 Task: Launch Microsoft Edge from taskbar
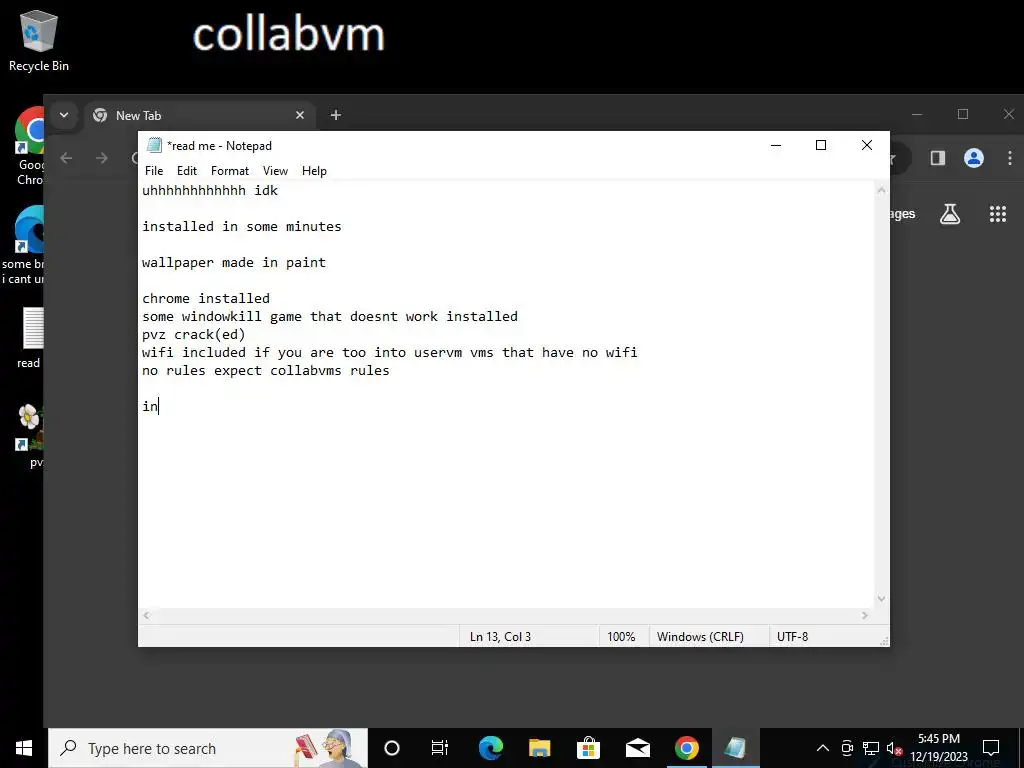(x=490, y=748)
